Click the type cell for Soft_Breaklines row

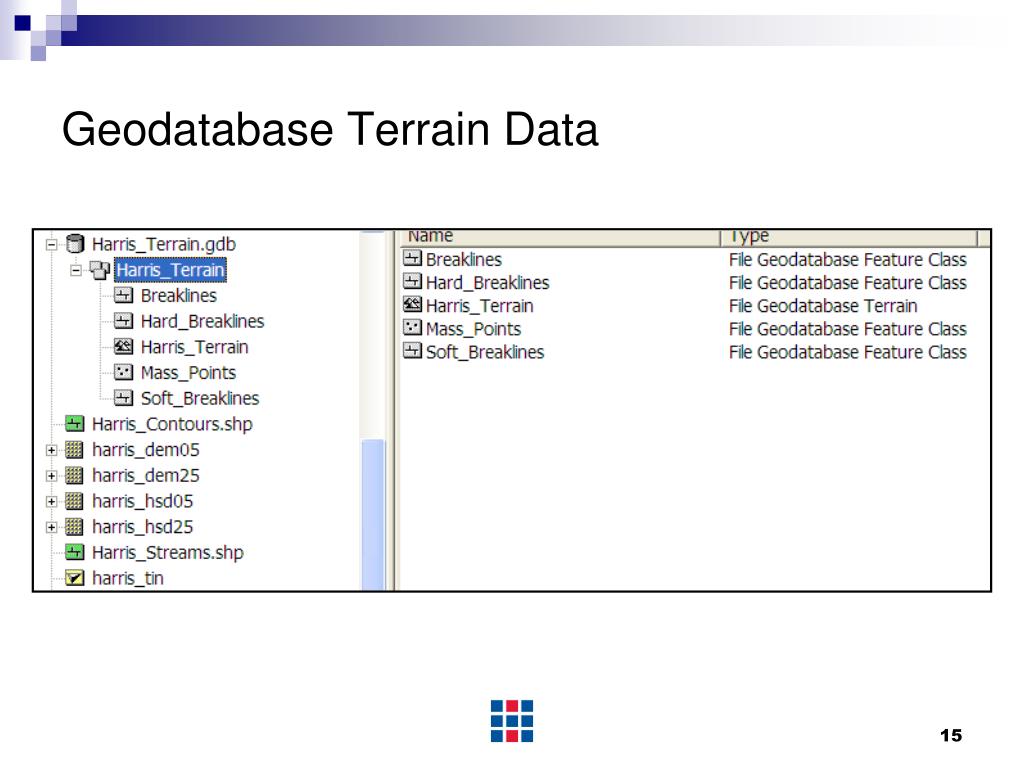(848, 352)
